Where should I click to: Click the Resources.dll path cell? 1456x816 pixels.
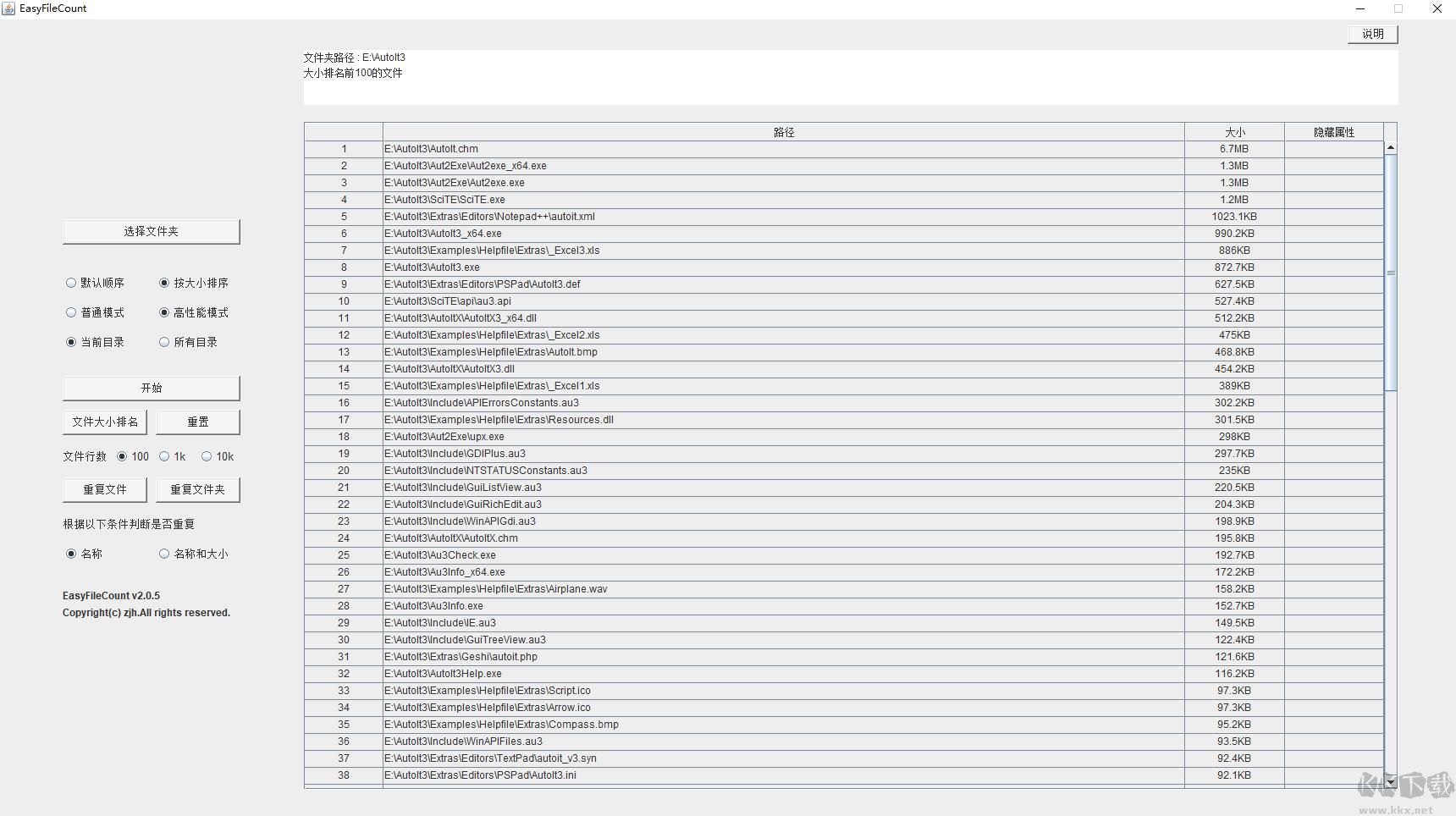point(784,420)
